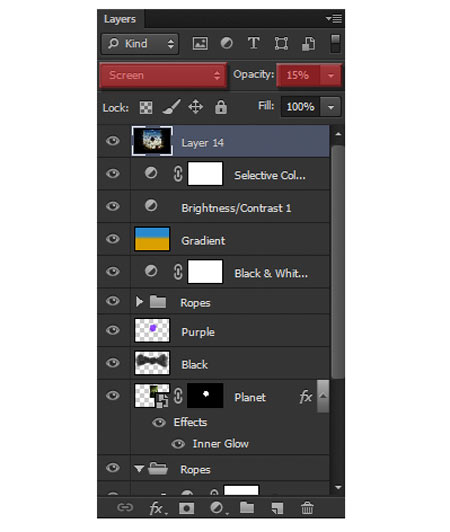Click the Inner Glow effect label
The height and width of the screenshot is (532, 450).
point(221,444)
